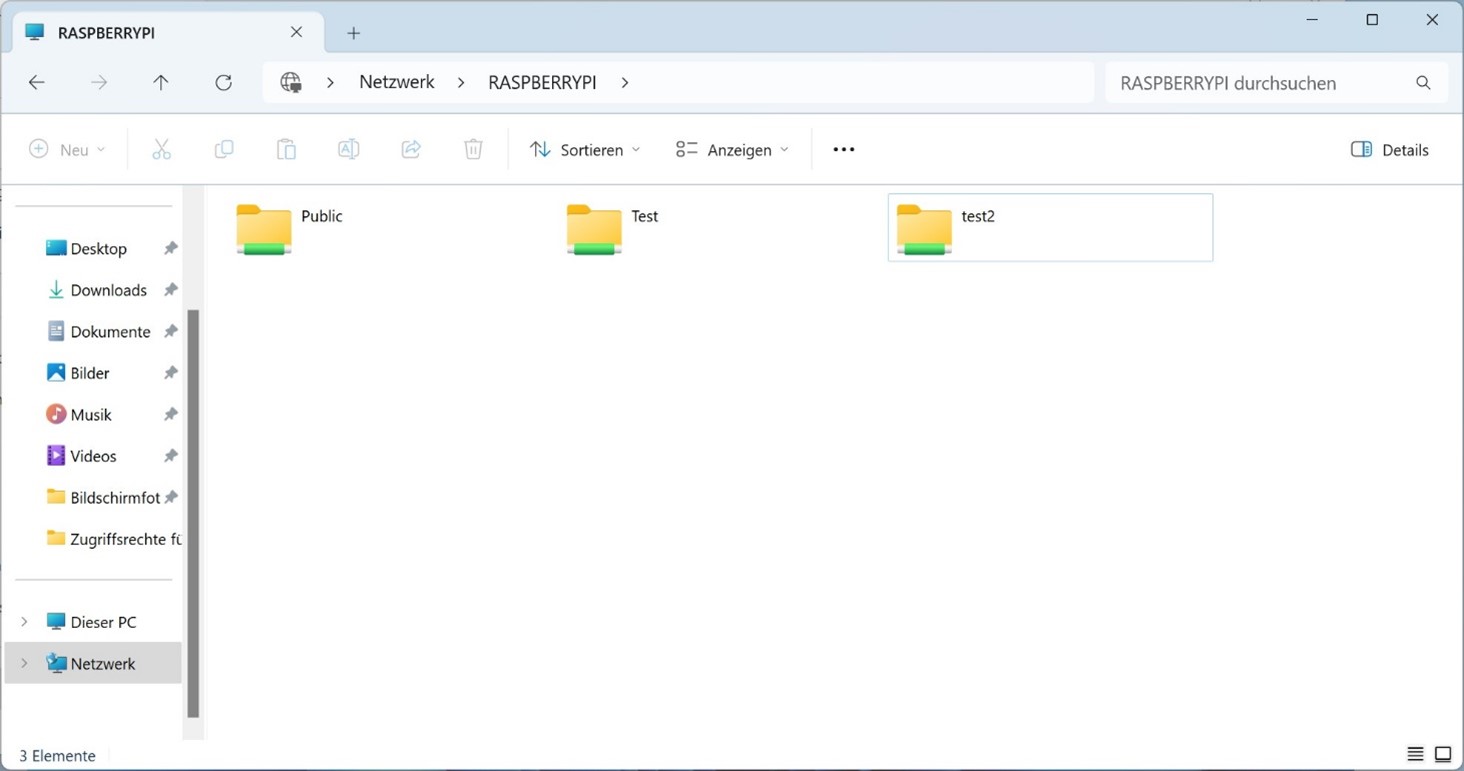Minimize the Explorer window
Screen dimensions: 1464x771
point(1312,20)
